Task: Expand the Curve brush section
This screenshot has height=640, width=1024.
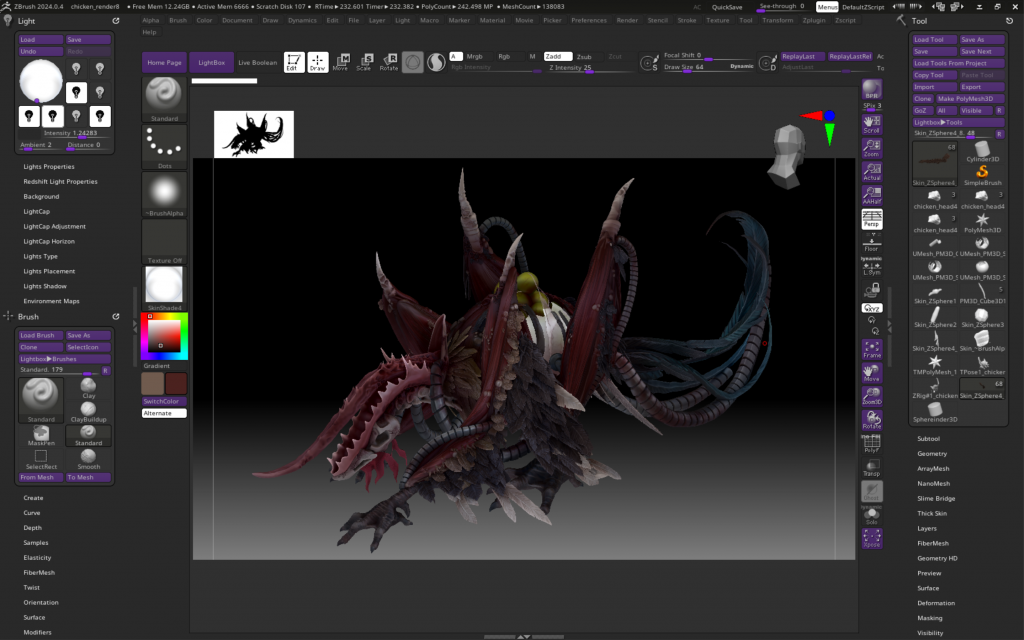Action: 32,513
